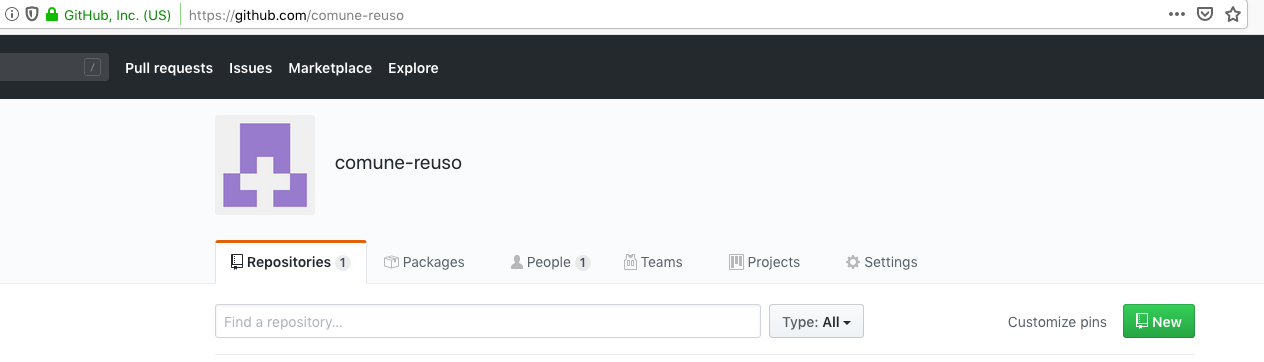Open Pull requests in the header
Image resolution: width=1264 pixels, height=362 pixels.
coord(169,68)
